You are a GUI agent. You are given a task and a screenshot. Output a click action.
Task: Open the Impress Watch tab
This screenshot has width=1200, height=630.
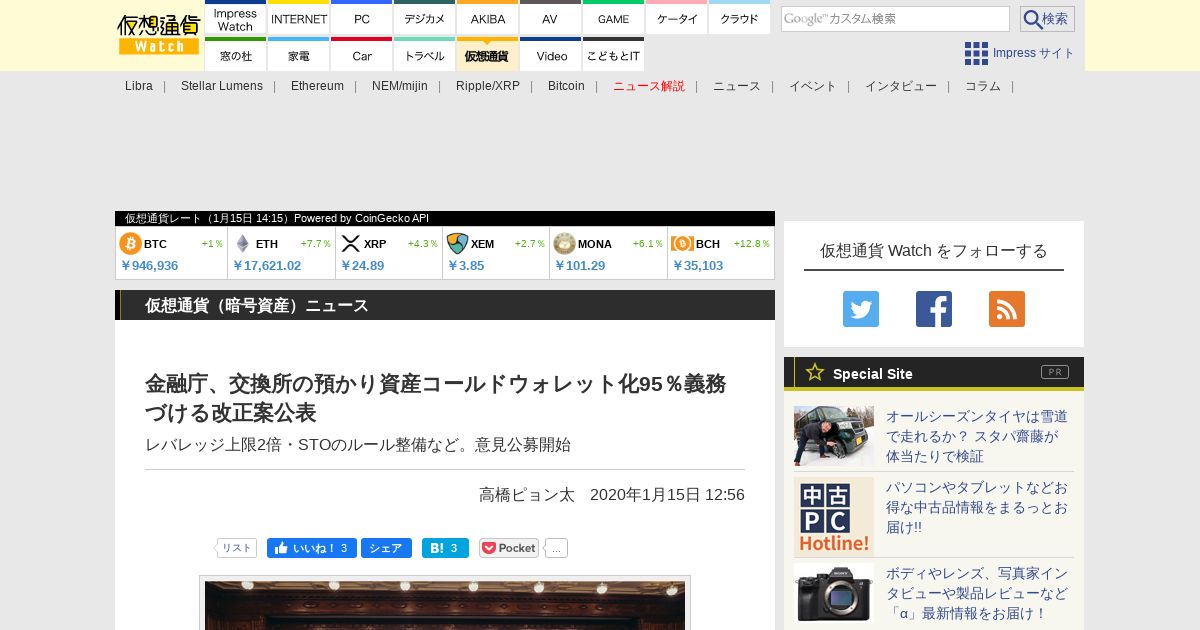235,19
